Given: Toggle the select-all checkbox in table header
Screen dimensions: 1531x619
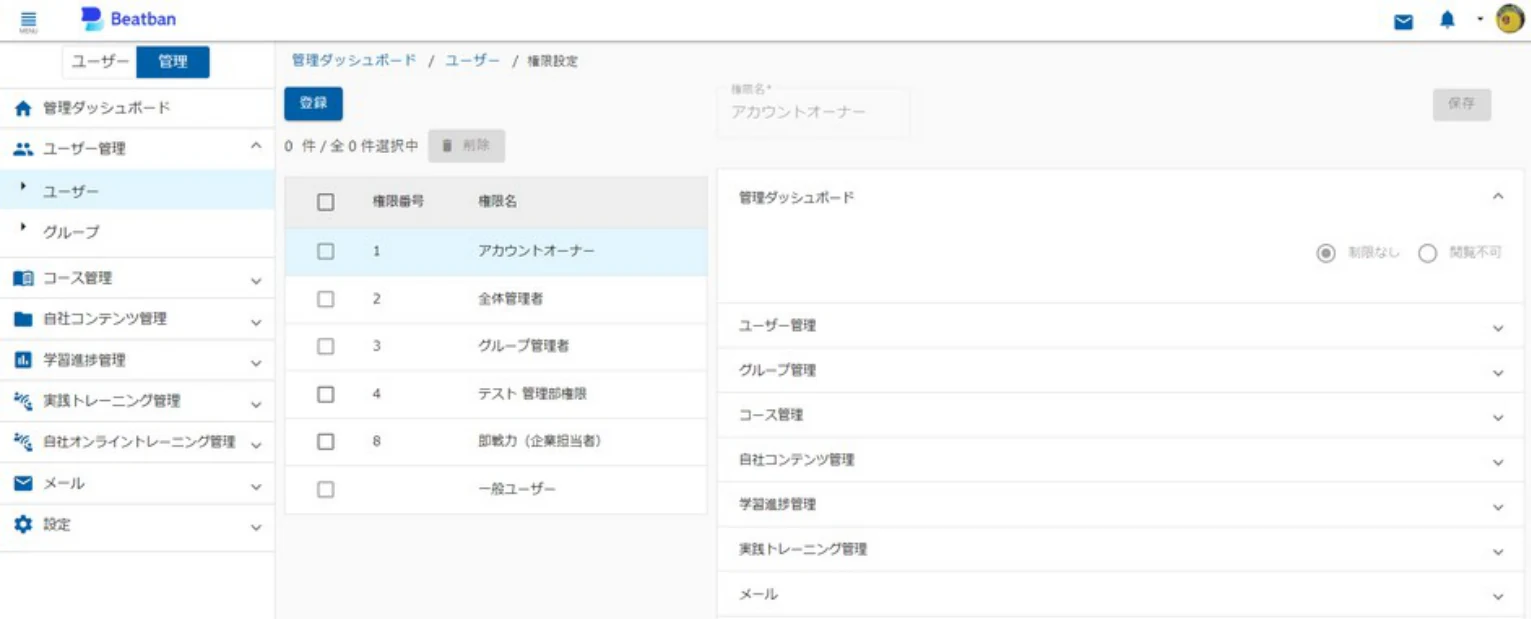Looking at the screenshot, I should [325, 202].
